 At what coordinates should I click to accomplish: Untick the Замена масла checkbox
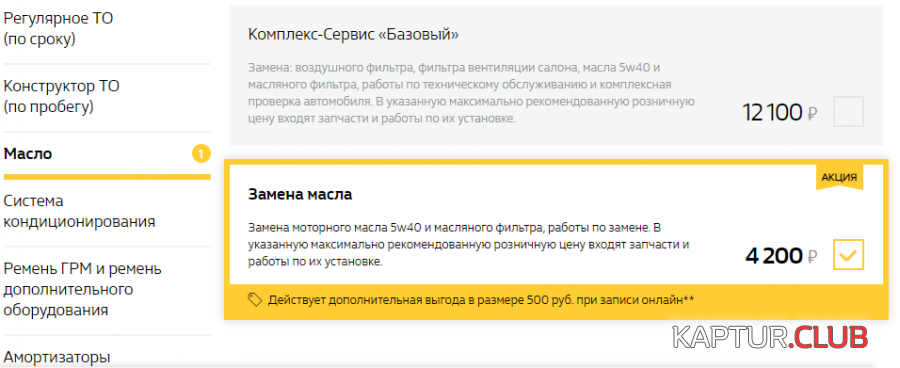[848, 255]
